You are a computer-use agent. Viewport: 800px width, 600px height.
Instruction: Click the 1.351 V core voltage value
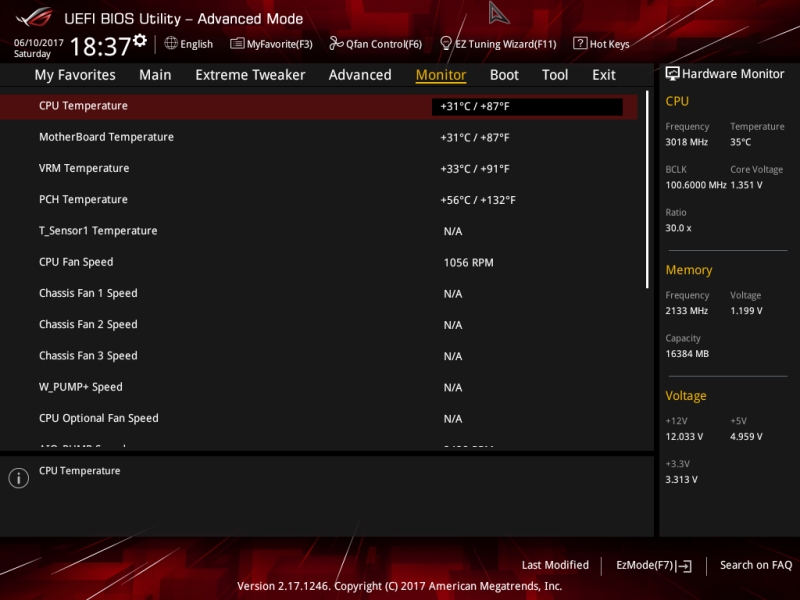point(746,185)
